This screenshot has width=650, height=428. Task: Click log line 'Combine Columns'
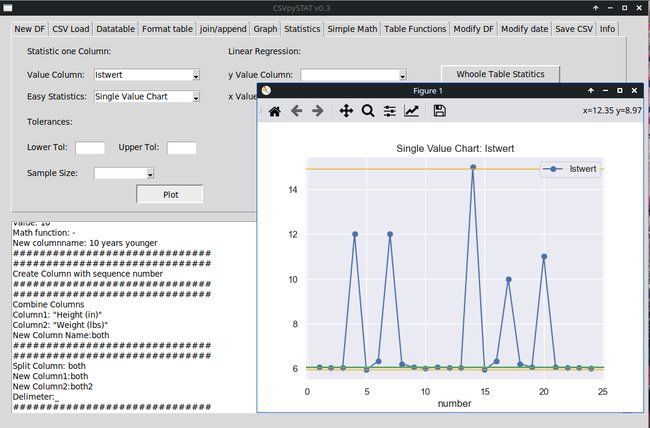[x=48, y=304]
